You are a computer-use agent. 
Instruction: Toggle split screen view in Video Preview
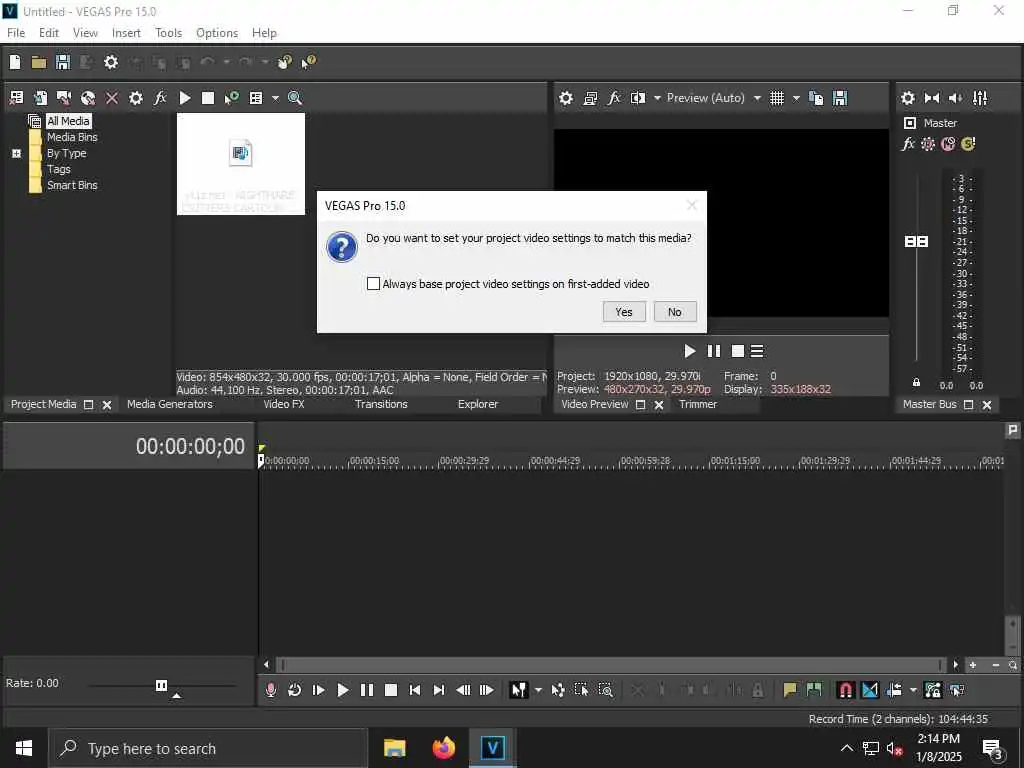pyautogui.click(x=637, y=98)
